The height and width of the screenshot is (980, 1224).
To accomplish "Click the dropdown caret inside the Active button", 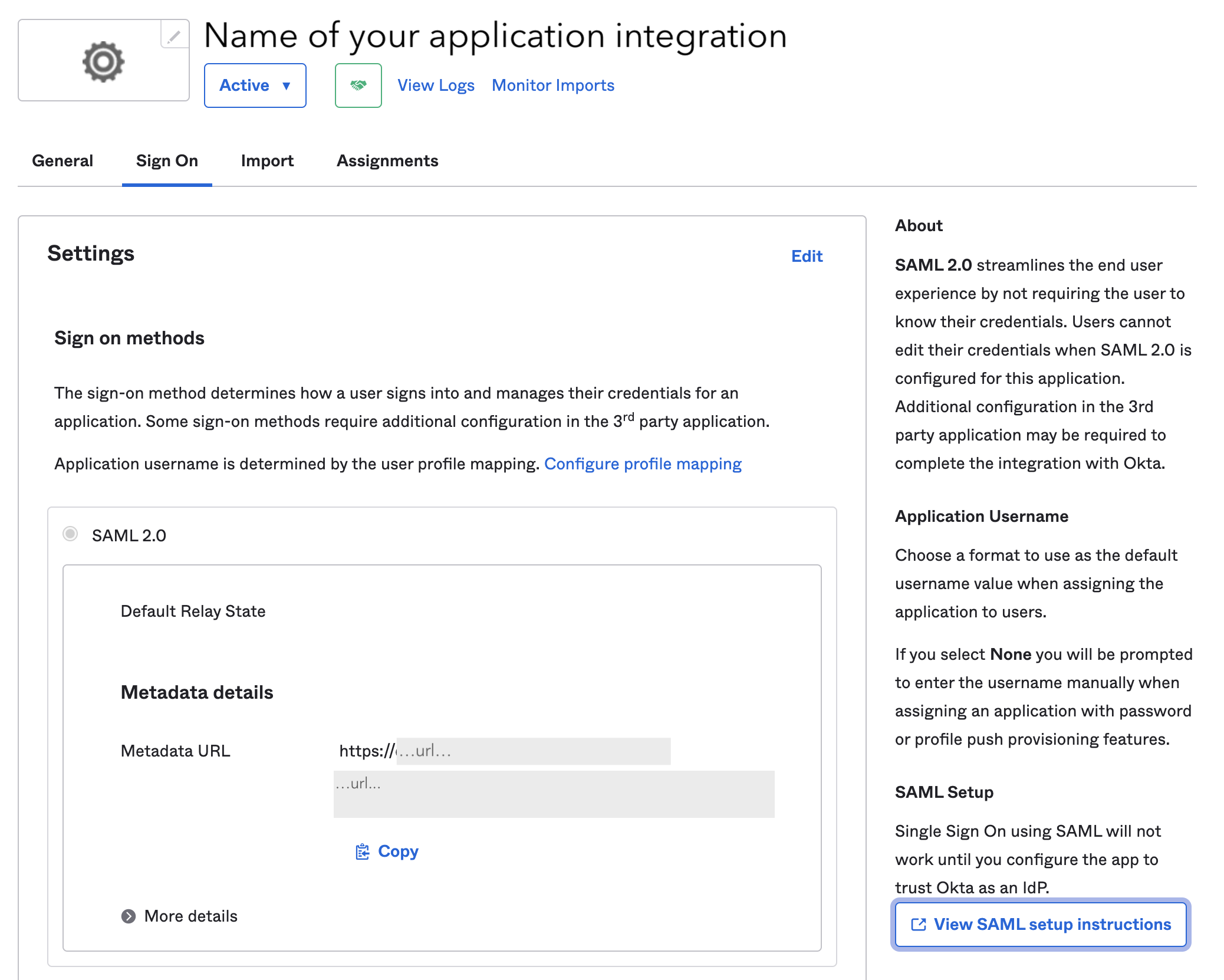I will (x=287, y=85).
